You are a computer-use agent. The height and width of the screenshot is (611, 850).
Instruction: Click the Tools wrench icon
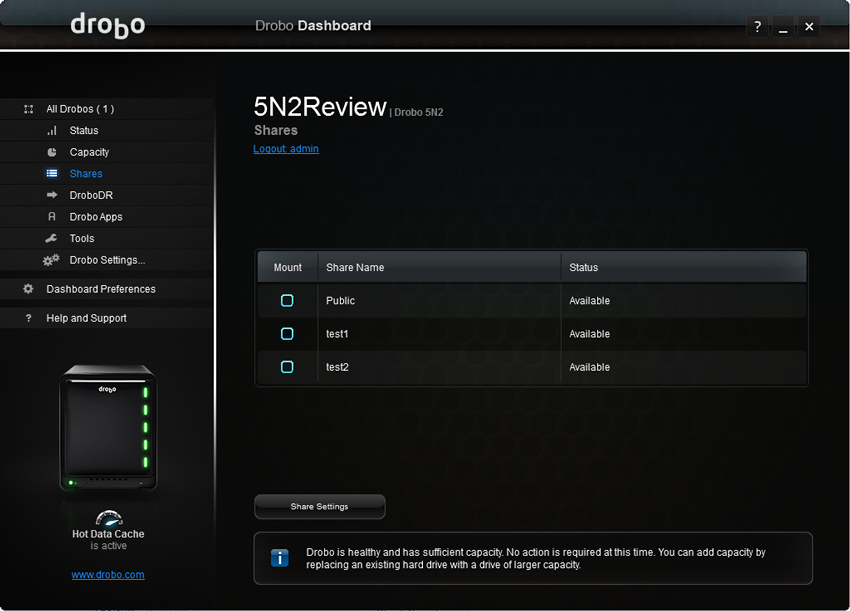pyautogui.click(x=51, y=238)
